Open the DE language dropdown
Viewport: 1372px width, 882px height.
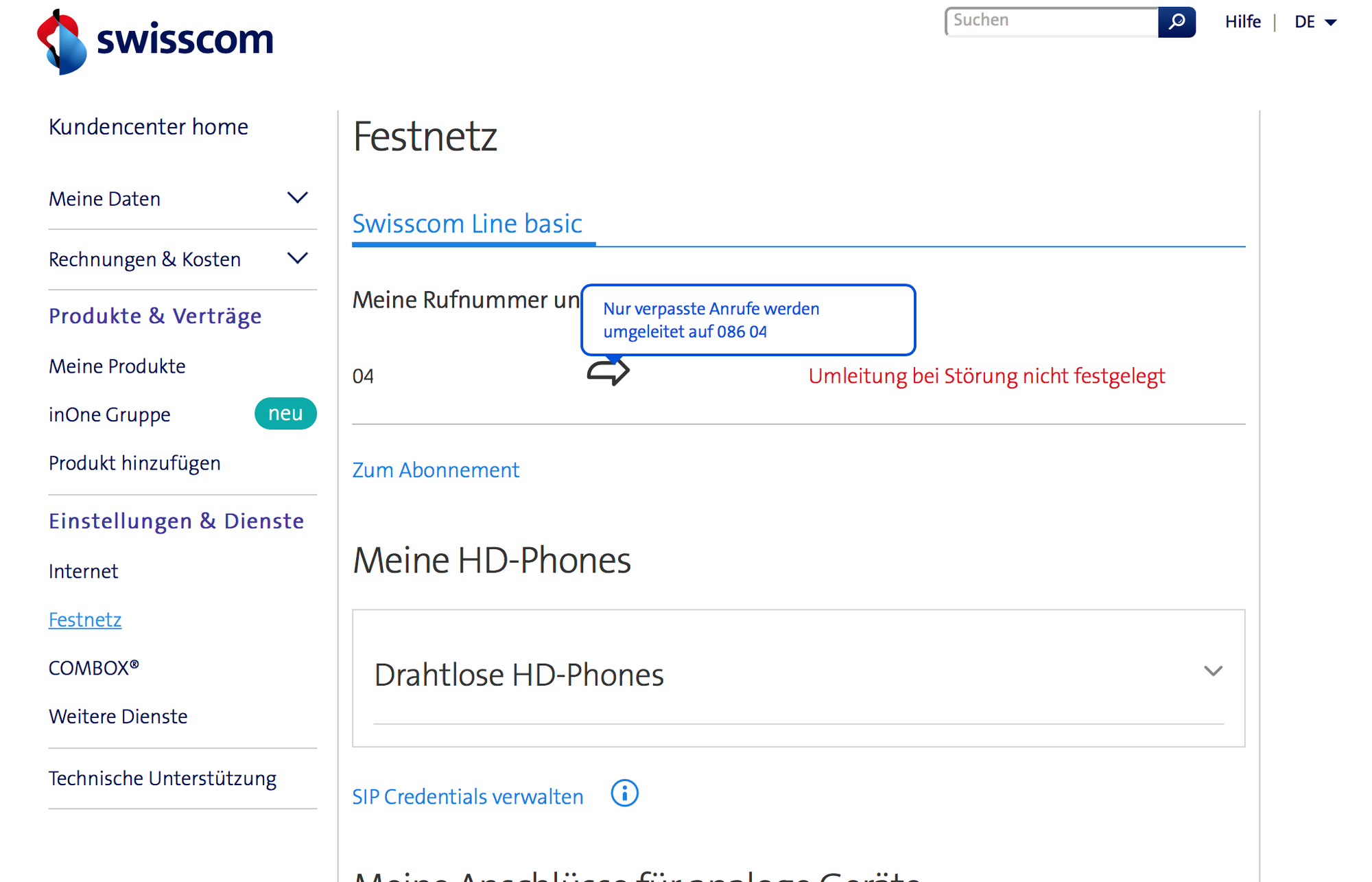pos(1315,22)
